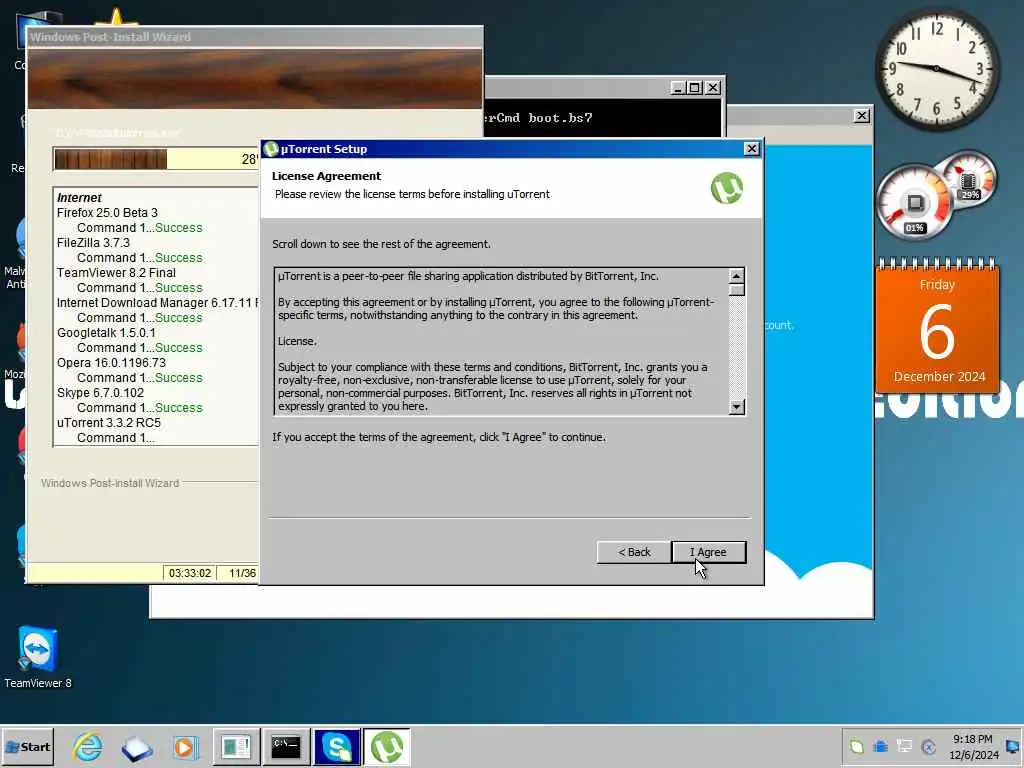Click the tray clock showing 9:18 PM
This screenshot has height=768, width=1024.
click(973, 747)
